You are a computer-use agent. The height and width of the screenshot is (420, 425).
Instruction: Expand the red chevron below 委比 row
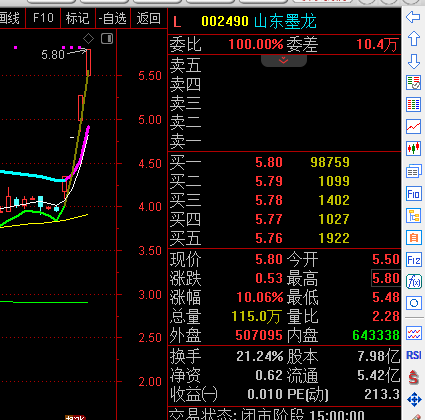click(284, 60)
